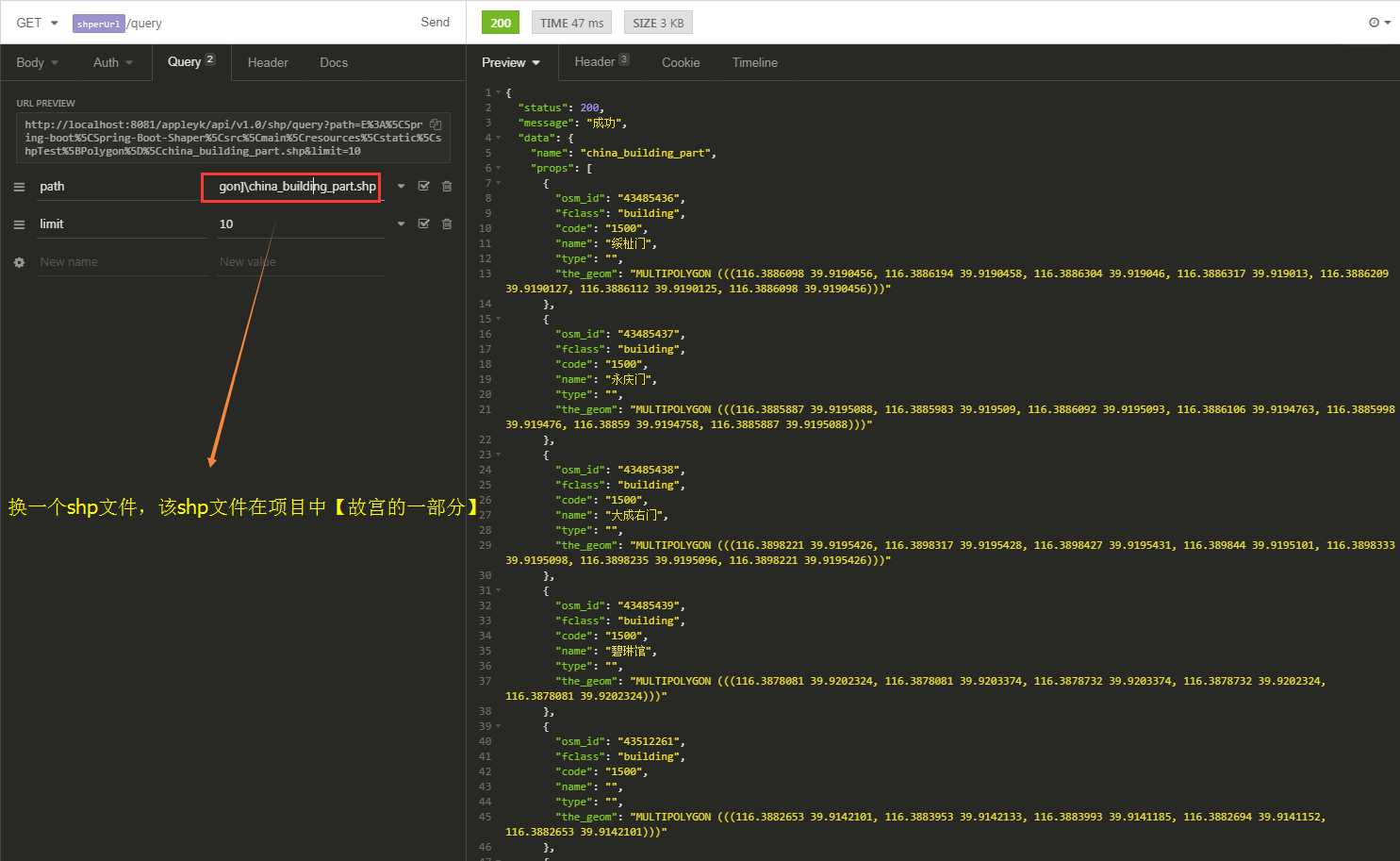
Task: Click the shperUrl environment variable tag
Action: (99, 24)
